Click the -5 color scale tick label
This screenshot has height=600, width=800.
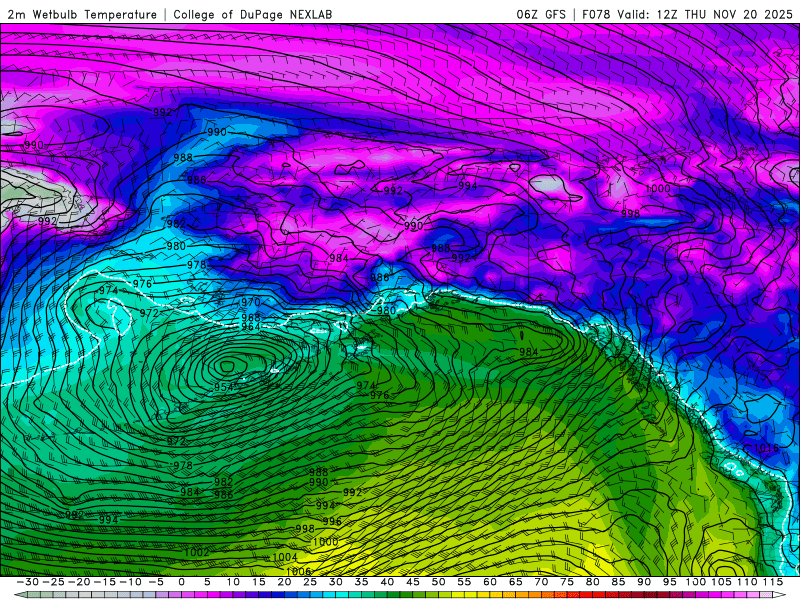[x=156, y=582]
